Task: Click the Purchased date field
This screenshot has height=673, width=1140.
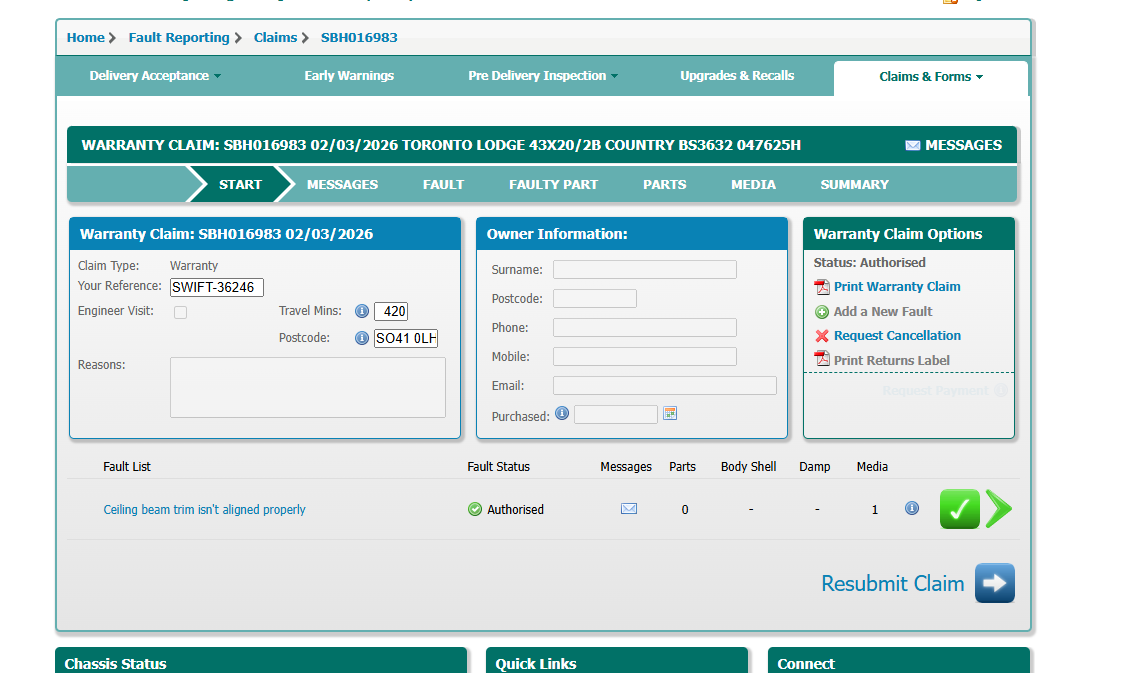Action: pyautogui.click(x=616, y=415)
